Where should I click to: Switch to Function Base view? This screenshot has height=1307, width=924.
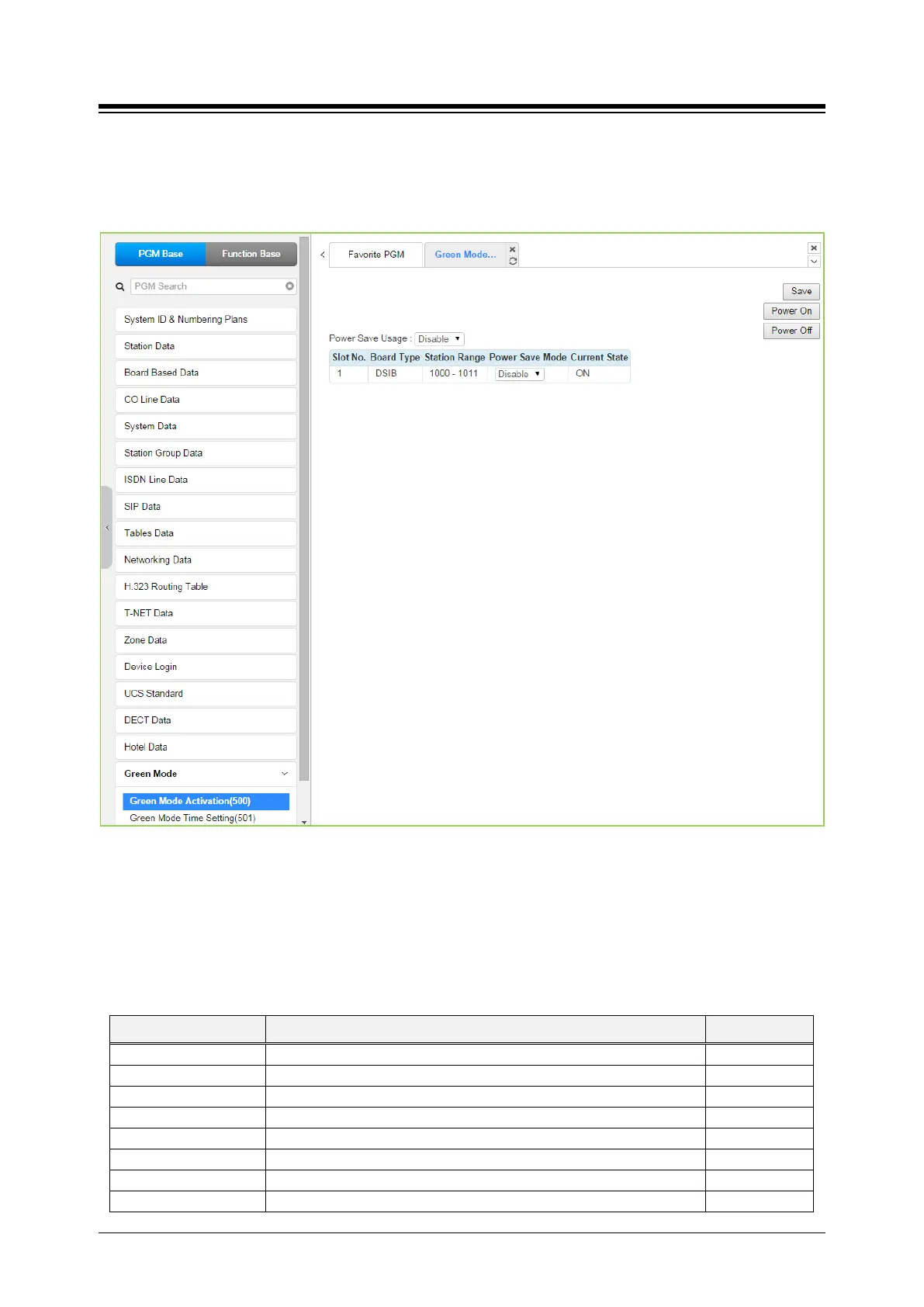[251, 254]
